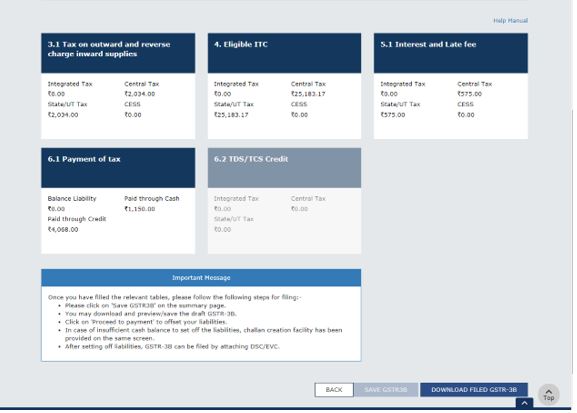This screenshot has width=577, height=413.
Task: Click the Important Message header bar
Action: tap(201, 278)
